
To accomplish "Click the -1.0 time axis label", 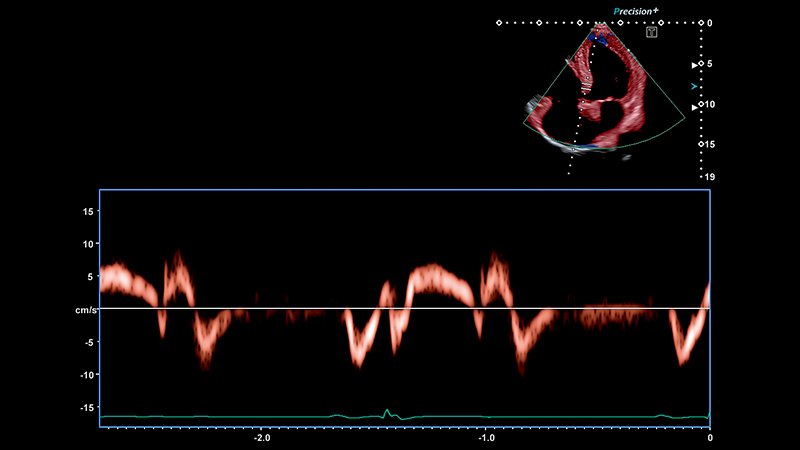I will point(486,438).
